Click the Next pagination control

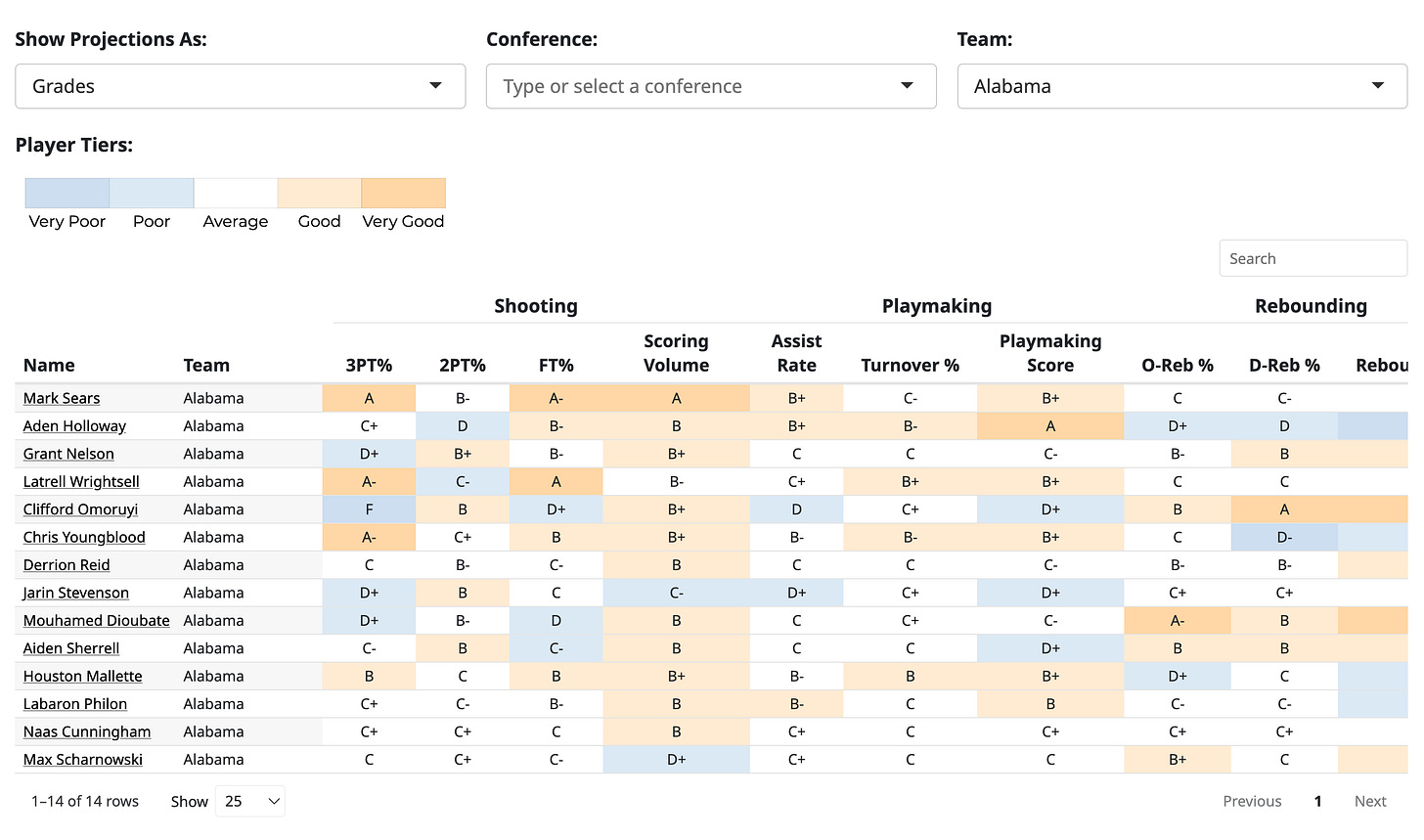click(1370, 801)
